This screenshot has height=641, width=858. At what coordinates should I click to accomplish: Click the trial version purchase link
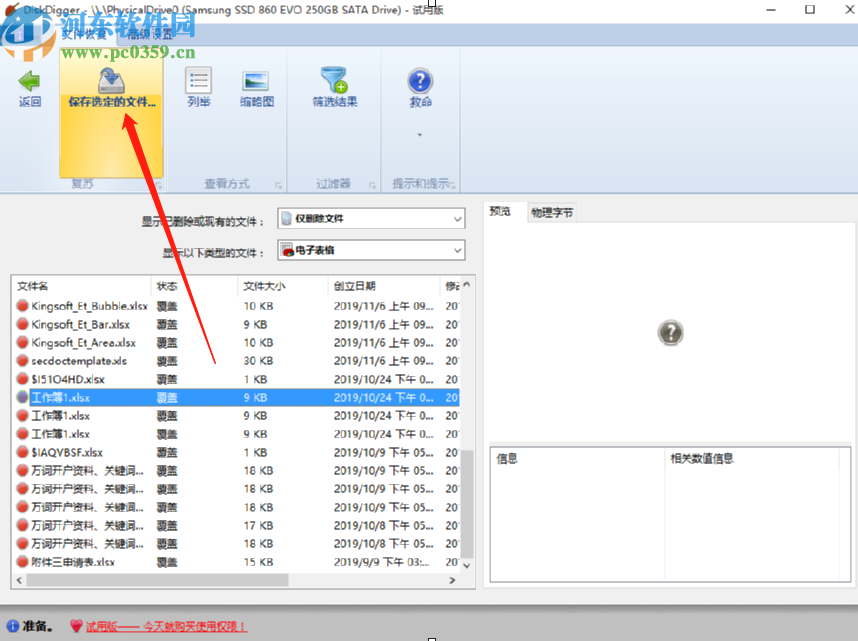165,626
